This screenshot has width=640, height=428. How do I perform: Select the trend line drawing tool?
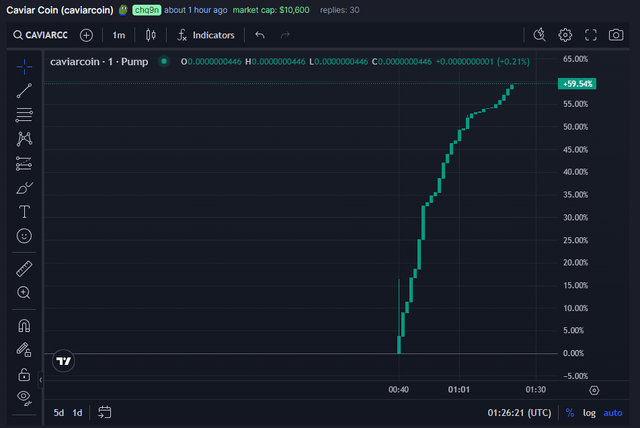pos(24,90)
